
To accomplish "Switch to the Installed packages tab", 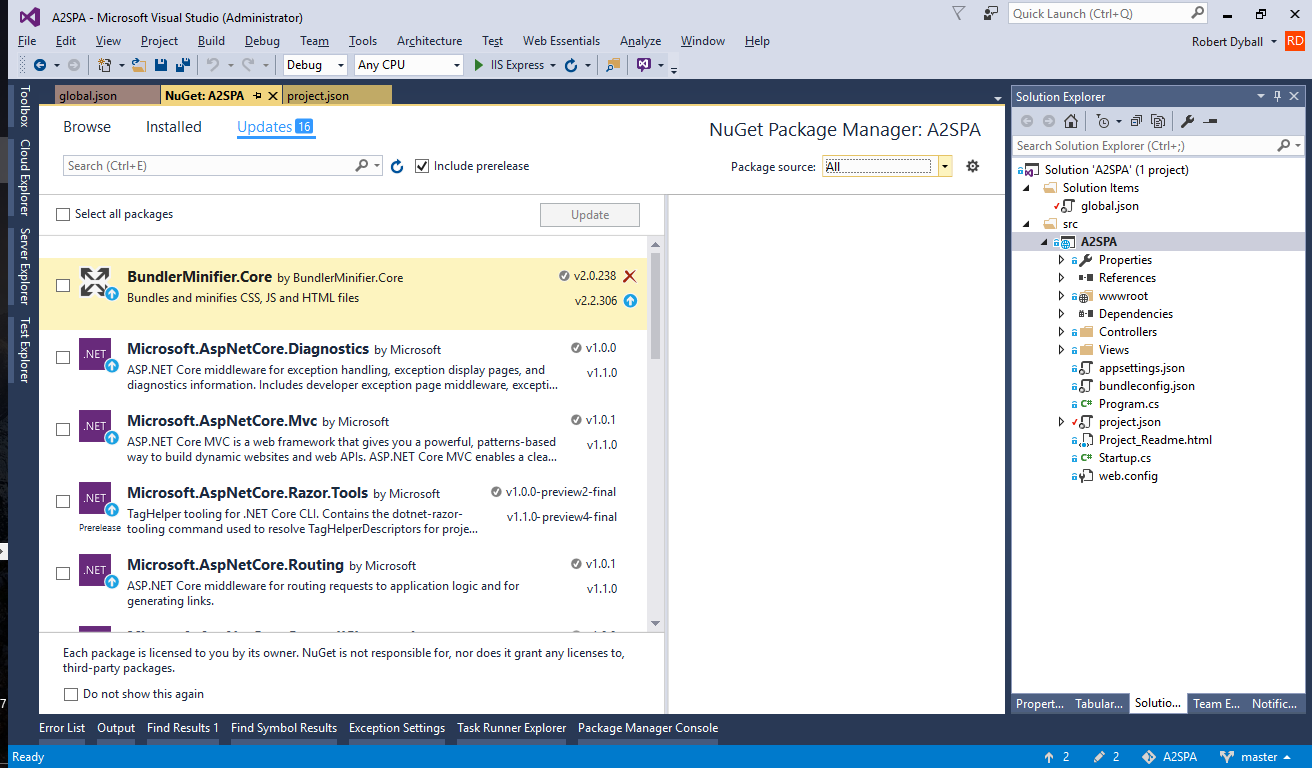I will 174,127.
